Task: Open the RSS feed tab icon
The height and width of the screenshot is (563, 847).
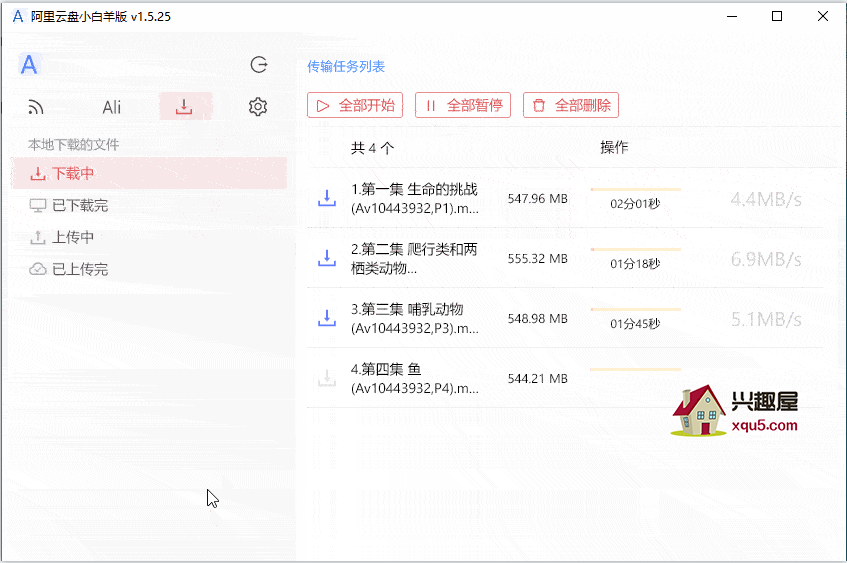Action: point(36,108)
